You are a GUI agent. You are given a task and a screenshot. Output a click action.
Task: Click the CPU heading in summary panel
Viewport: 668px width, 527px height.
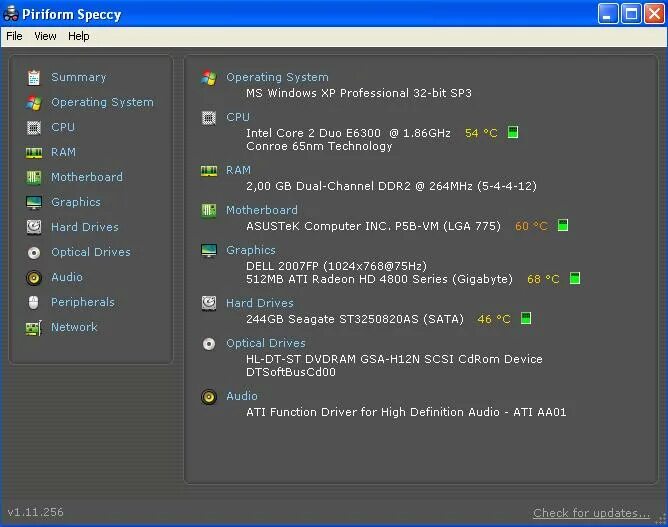238,117
